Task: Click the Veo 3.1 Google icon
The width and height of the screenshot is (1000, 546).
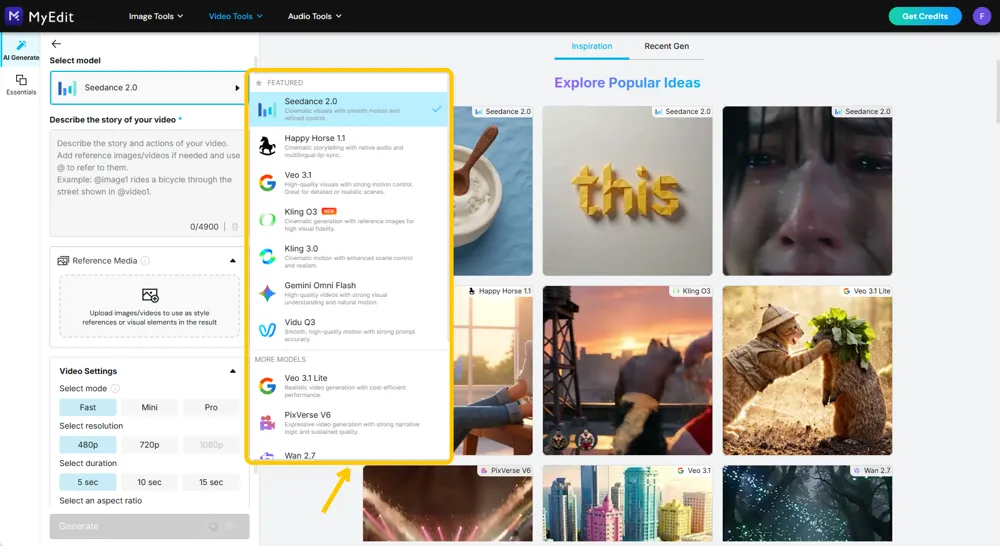Action: (x=267, y=183)
